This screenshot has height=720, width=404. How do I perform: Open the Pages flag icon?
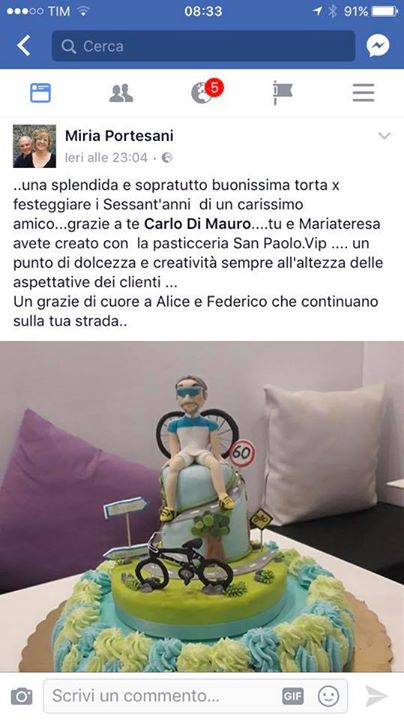(282, 92)
